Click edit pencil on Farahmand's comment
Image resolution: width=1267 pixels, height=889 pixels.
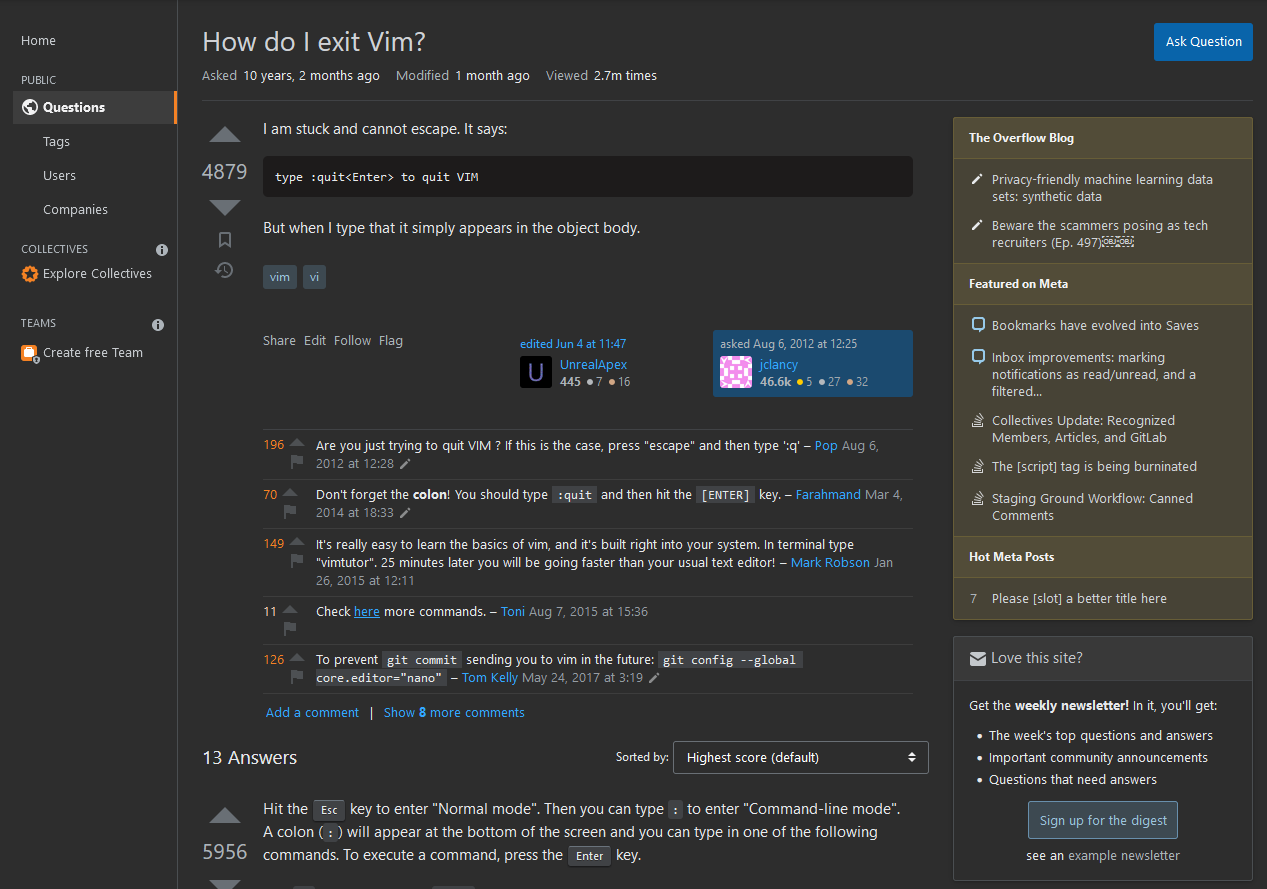coord(405,513)
